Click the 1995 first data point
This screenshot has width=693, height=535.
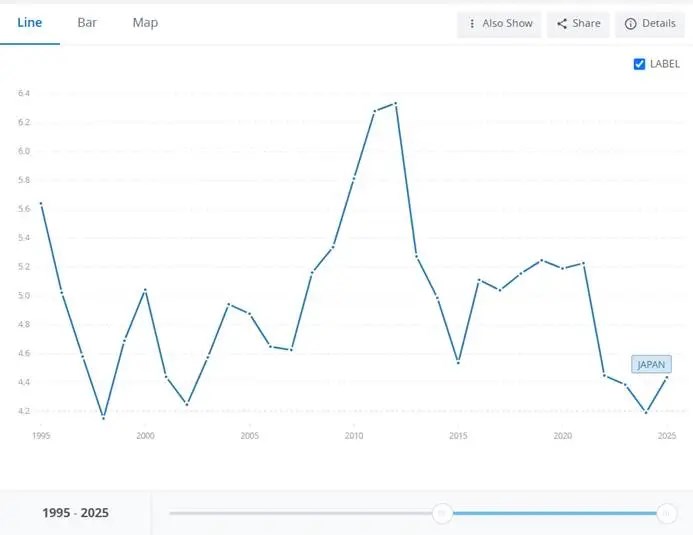[x=41, y=203]
